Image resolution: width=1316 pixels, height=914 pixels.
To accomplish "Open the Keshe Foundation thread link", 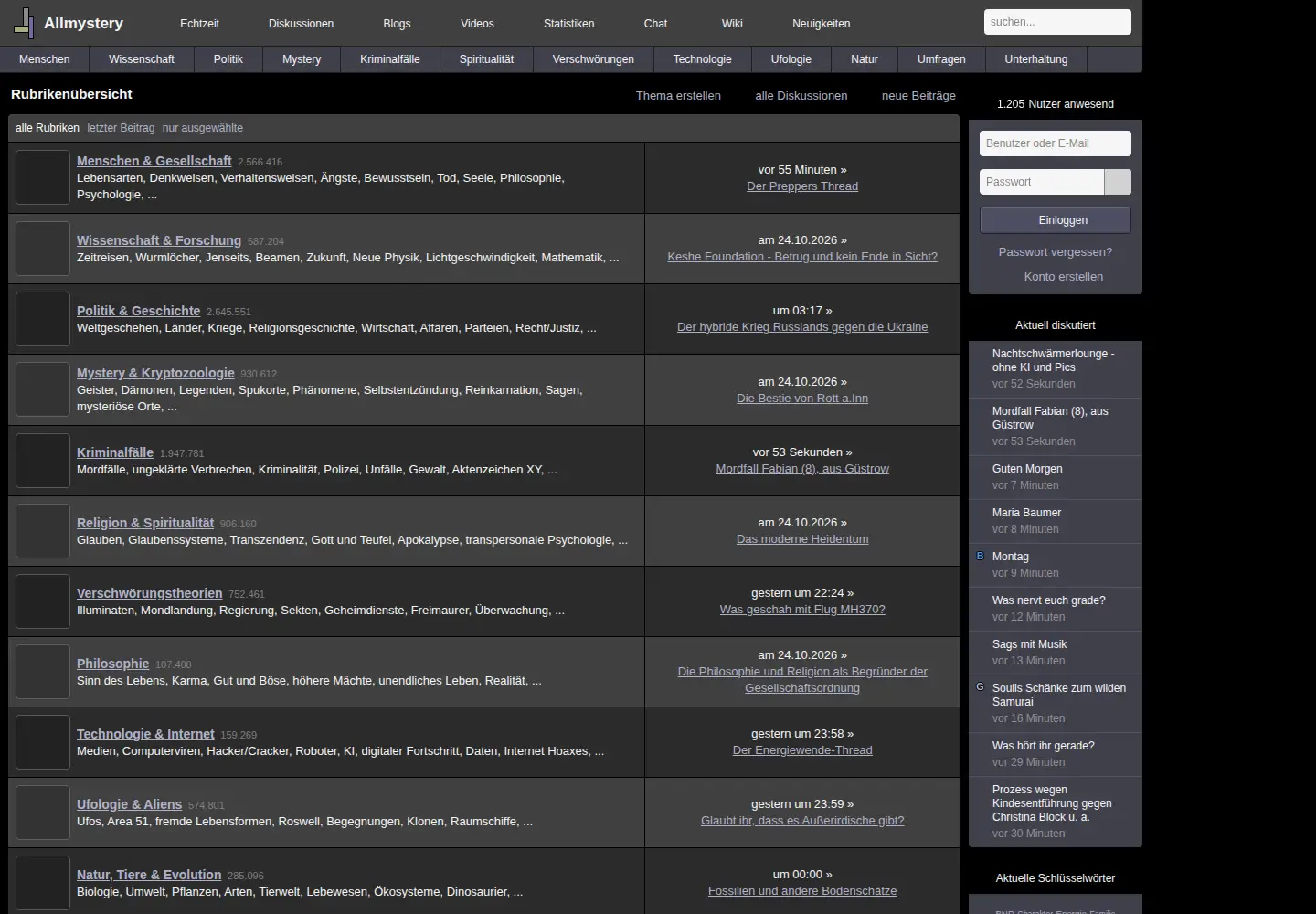I will point(802,257).
